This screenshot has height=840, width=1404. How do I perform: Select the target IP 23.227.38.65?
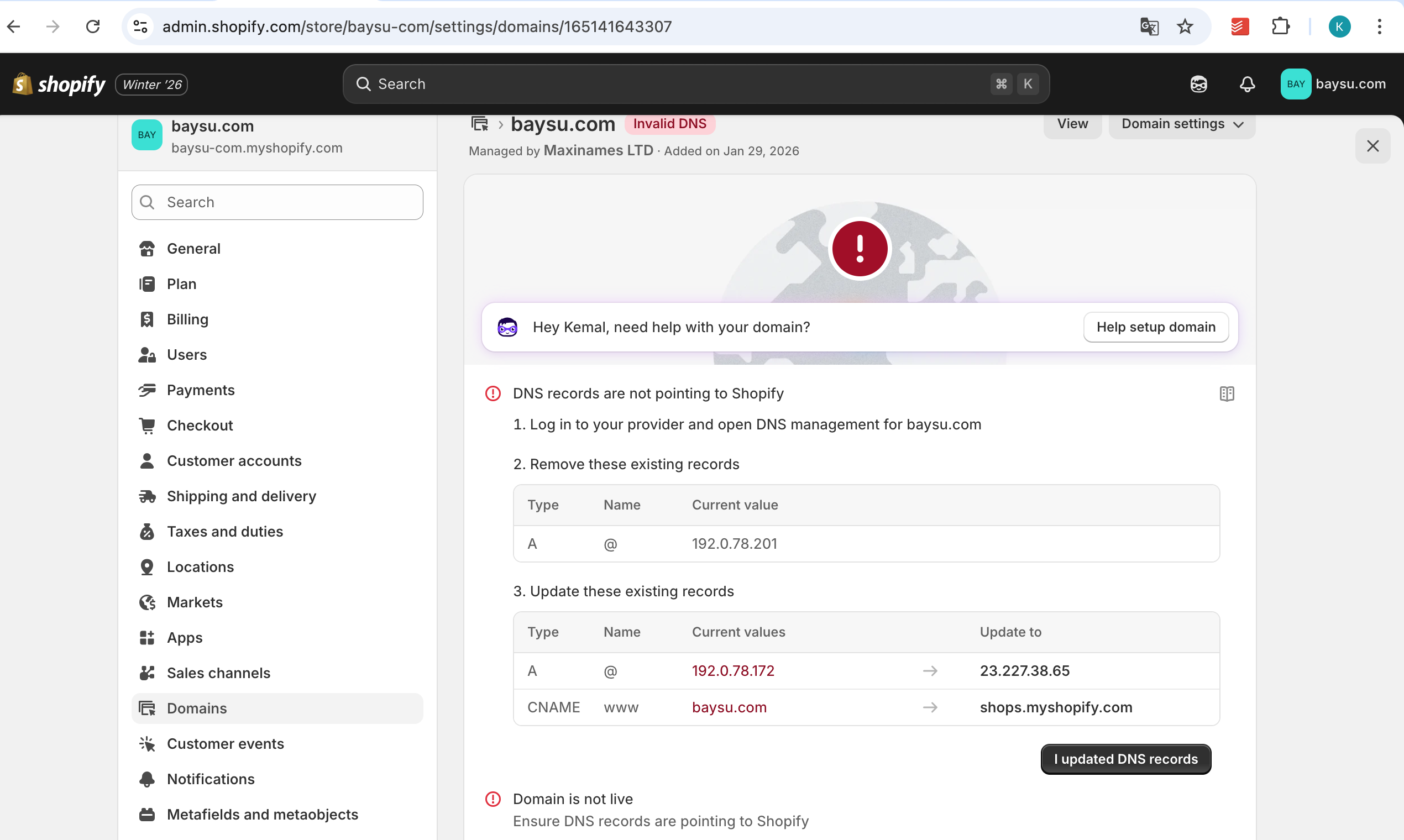coord(1025,671)
